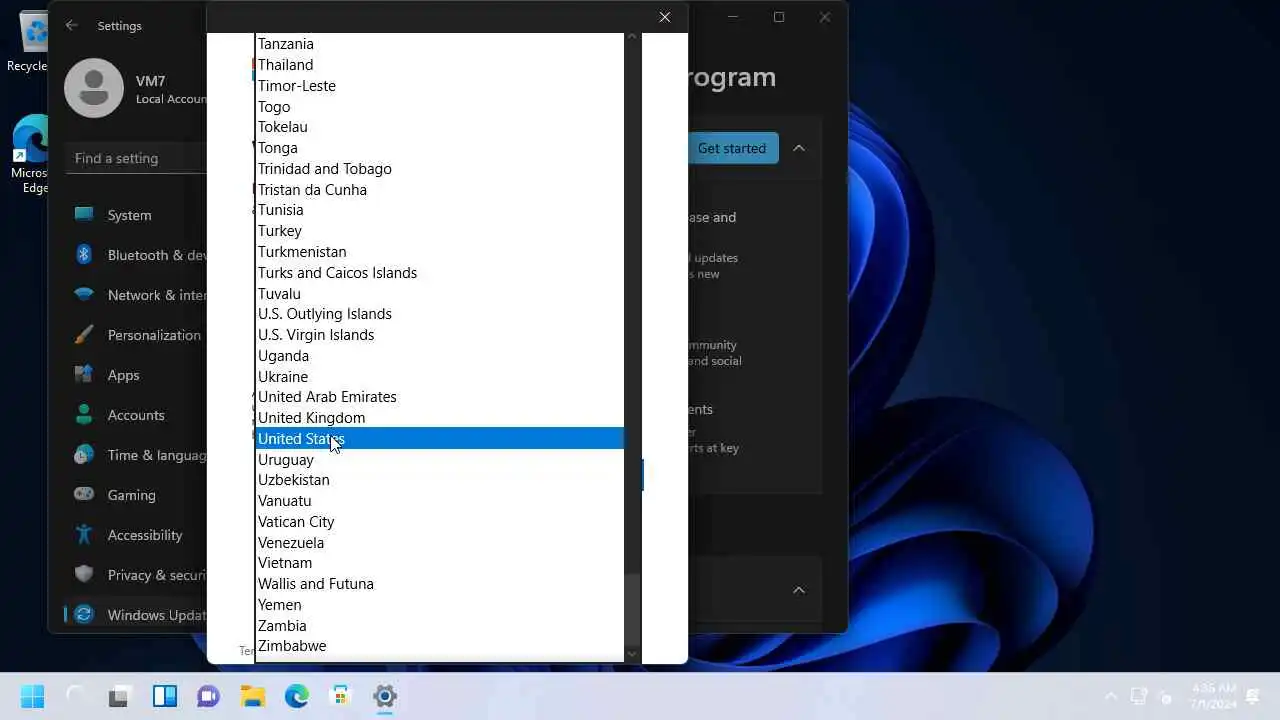Open Widgets on the taskbar
This screenshot has height=720, width=1280.
[164, 696]
